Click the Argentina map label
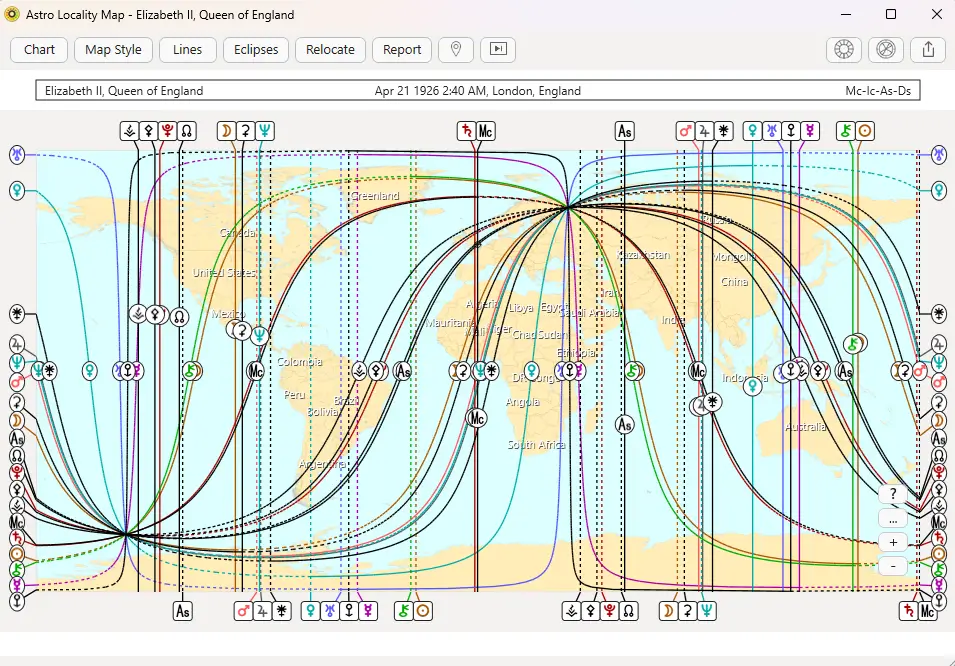 (x=322, y=464)
